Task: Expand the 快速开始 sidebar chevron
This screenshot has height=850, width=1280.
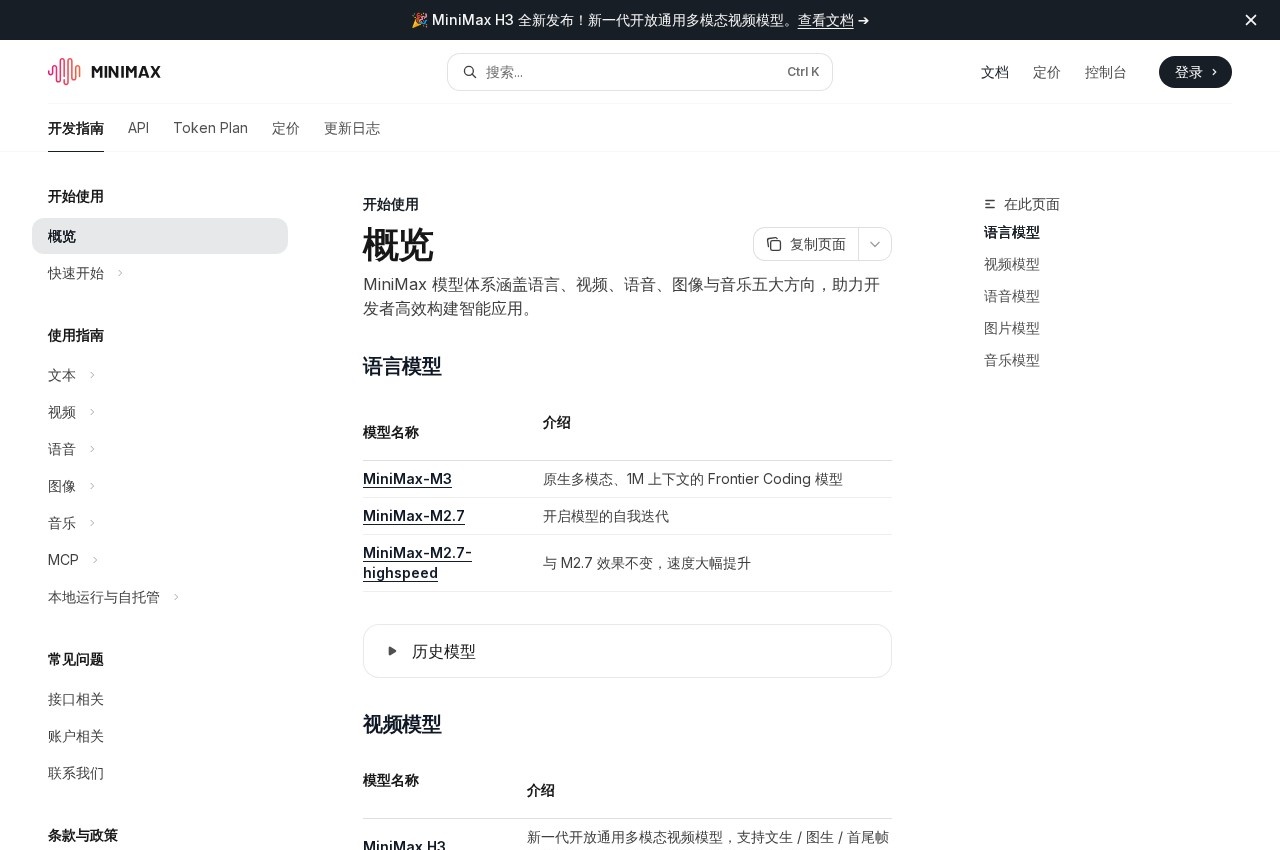Action: pyautogui.click(x=120, y=273)
